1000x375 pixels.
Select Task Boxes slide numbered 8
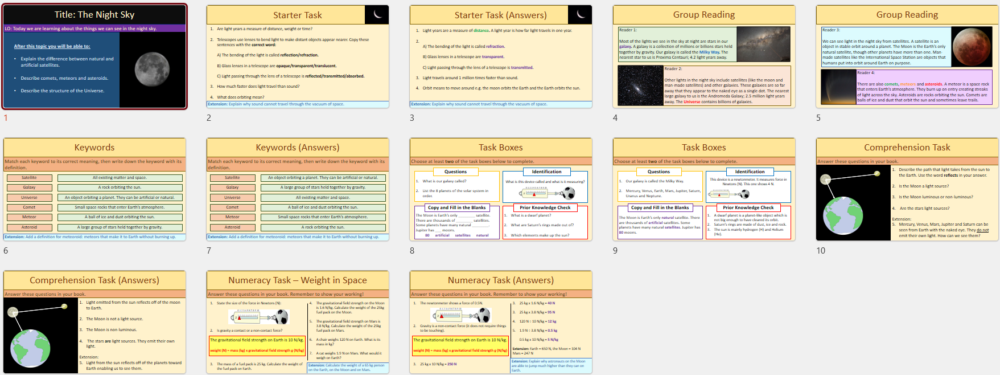(501, 189)
